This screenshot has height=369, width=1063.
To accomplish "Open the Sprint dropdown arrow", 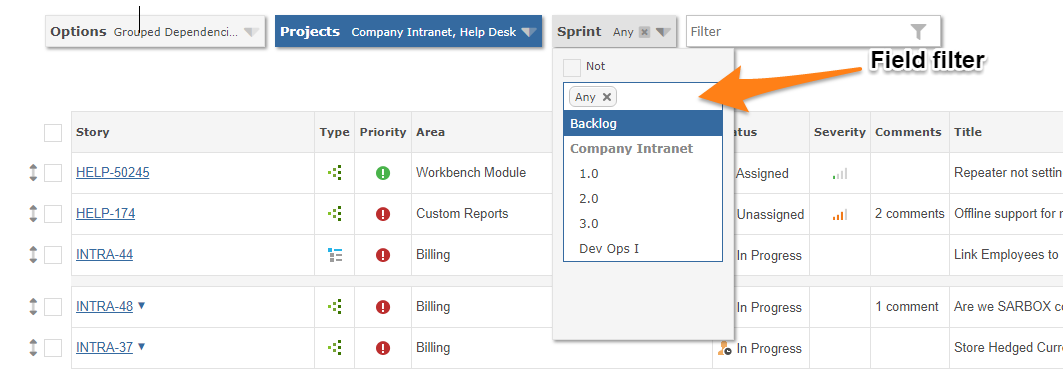I will pyautogui.click(x=663, y=32).
